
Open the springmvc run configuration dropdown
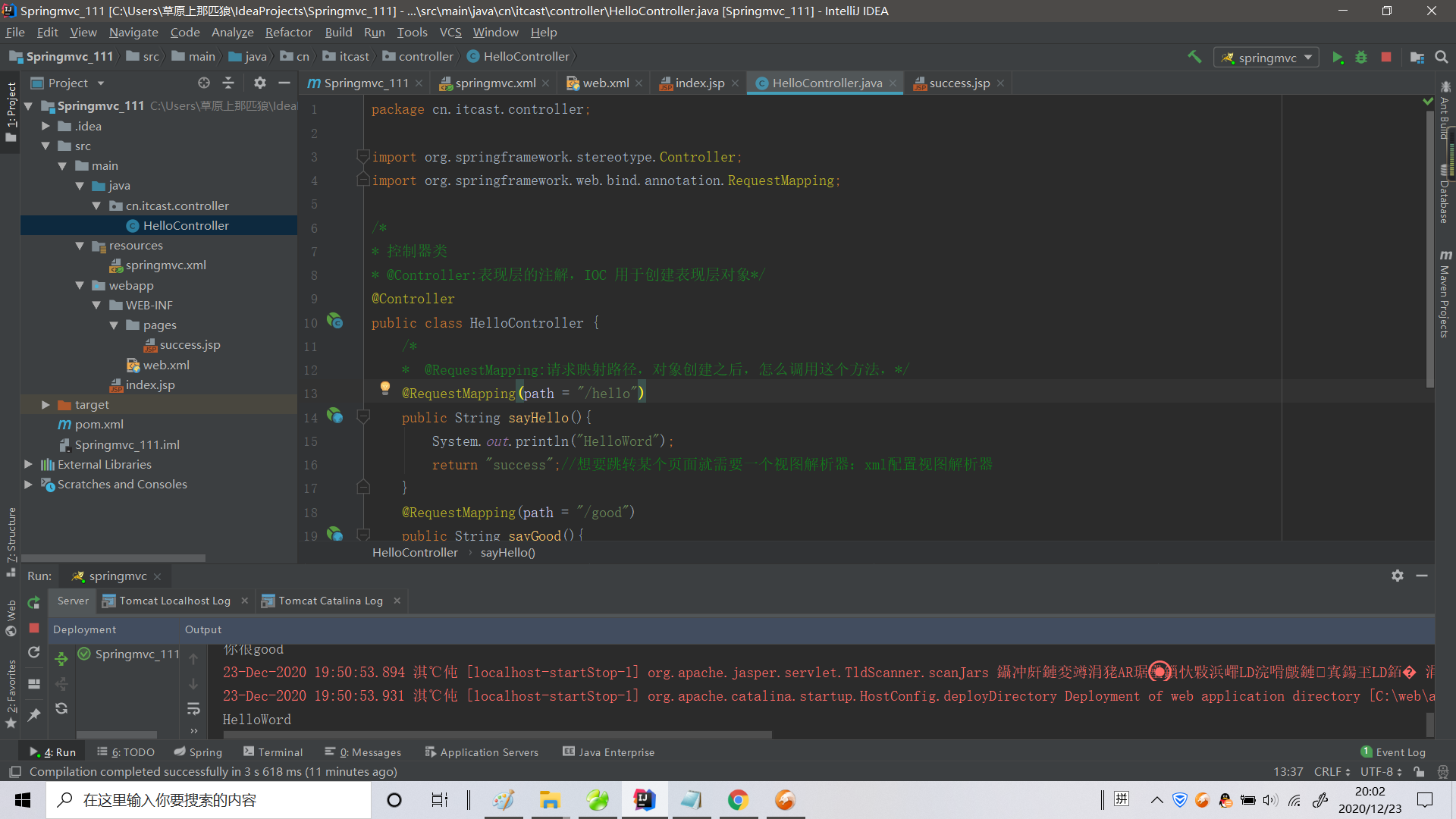tap(1266, 58)
